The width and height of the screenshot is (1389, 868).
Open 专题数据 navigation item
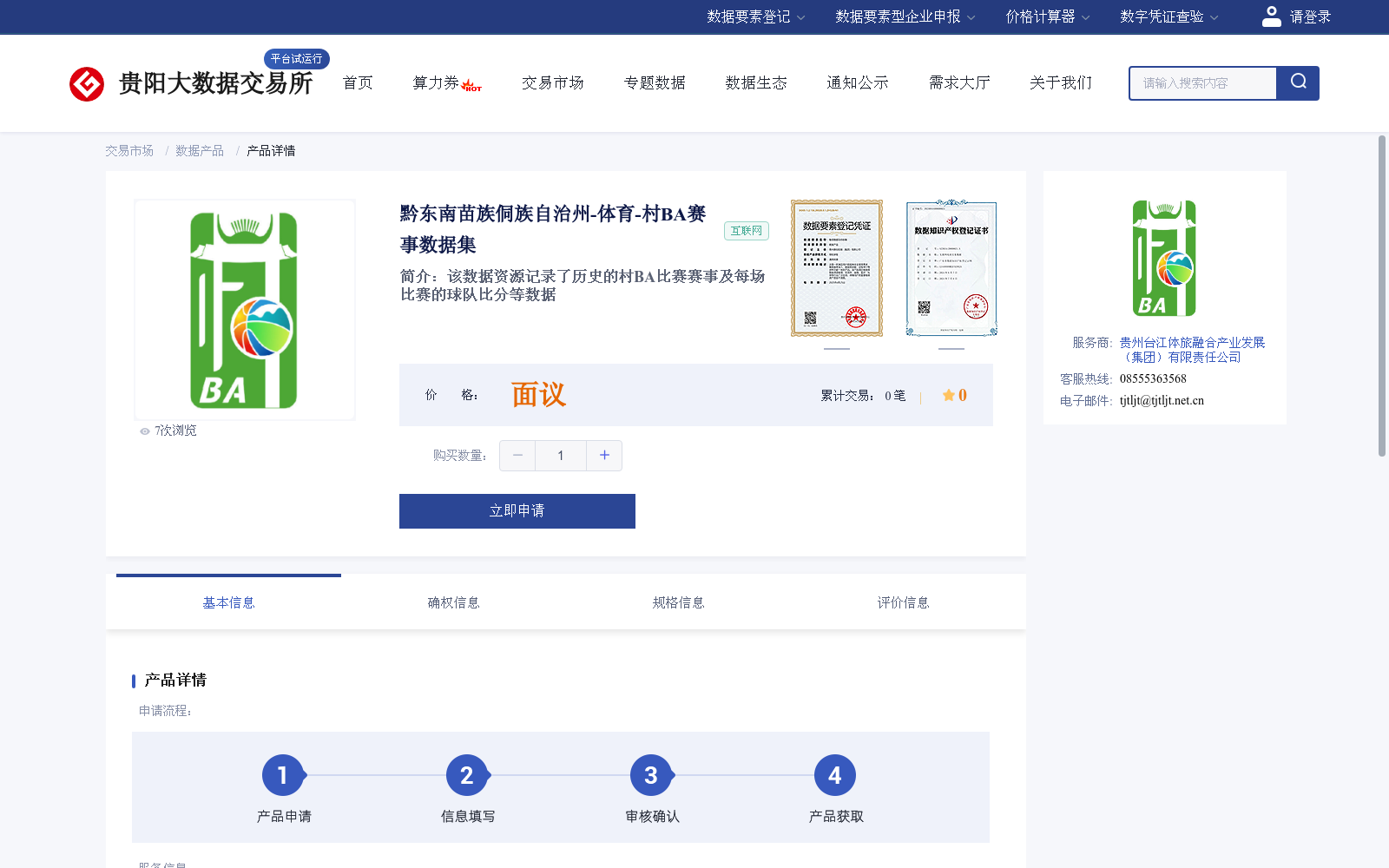655,82
